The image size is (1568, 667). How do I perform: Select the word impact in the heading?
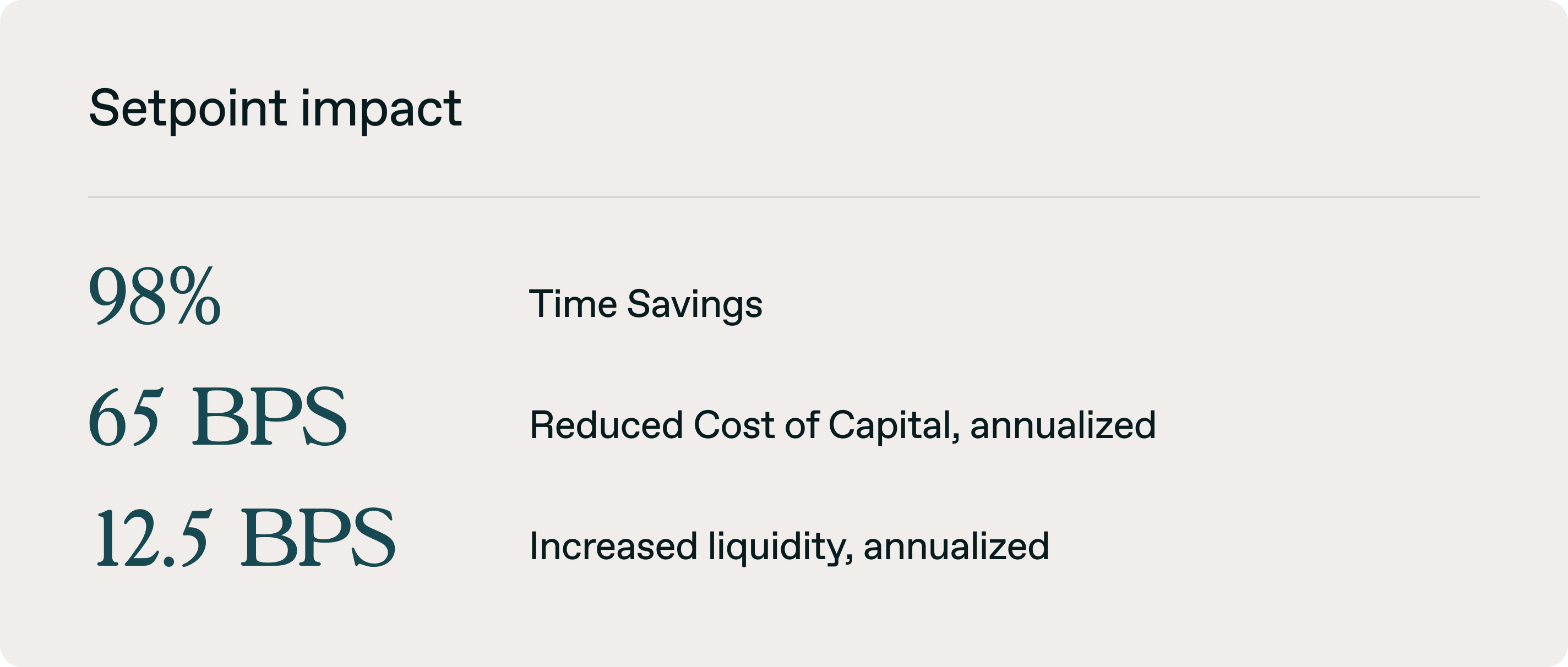point(382,109)
